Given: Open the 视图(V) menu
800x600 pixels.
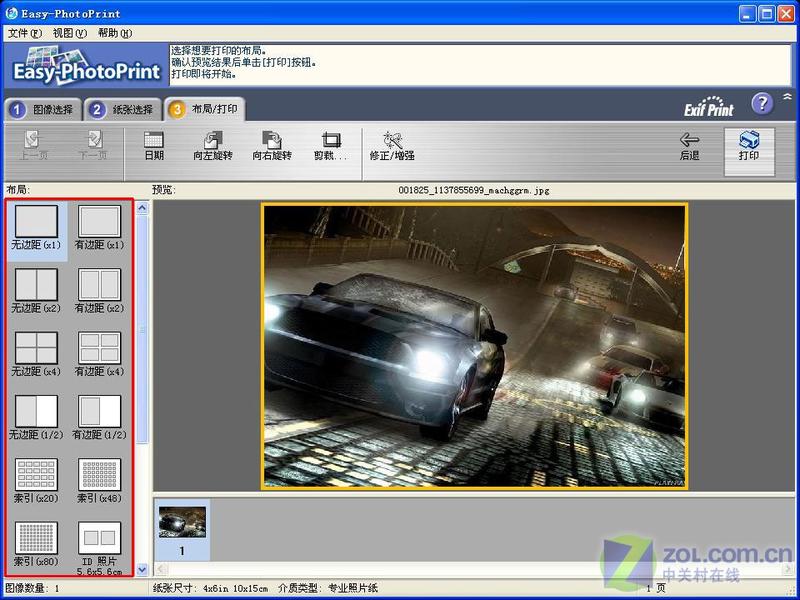Looking at the screenshot, I should pos(70,33).
